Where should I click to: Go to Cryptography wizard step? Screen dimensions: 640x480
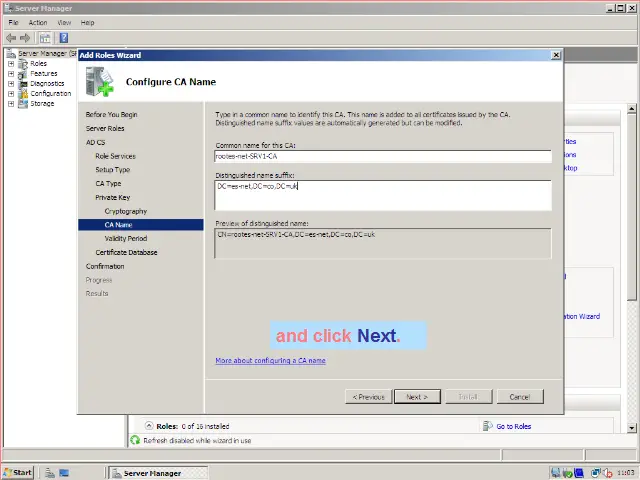coord(126,211)
